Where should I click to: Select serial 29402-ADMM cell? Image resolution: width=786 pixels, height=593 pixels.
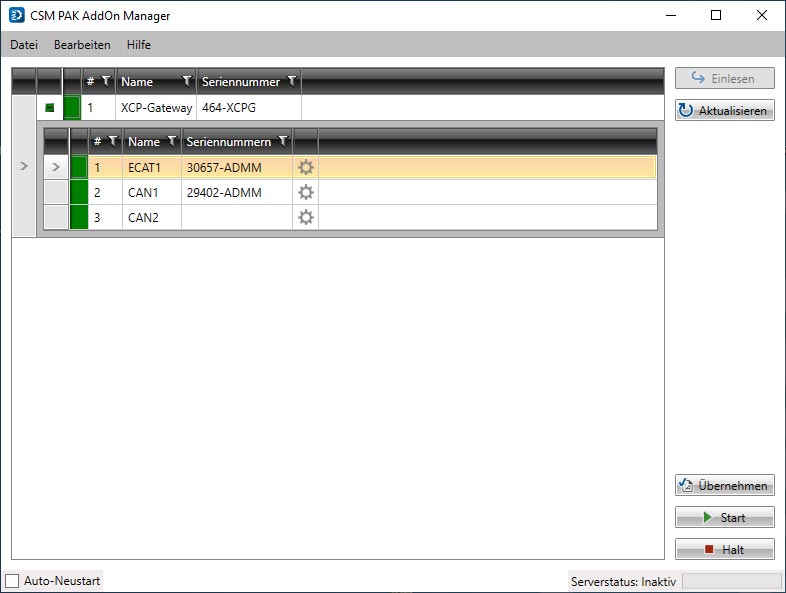point(237,192)
